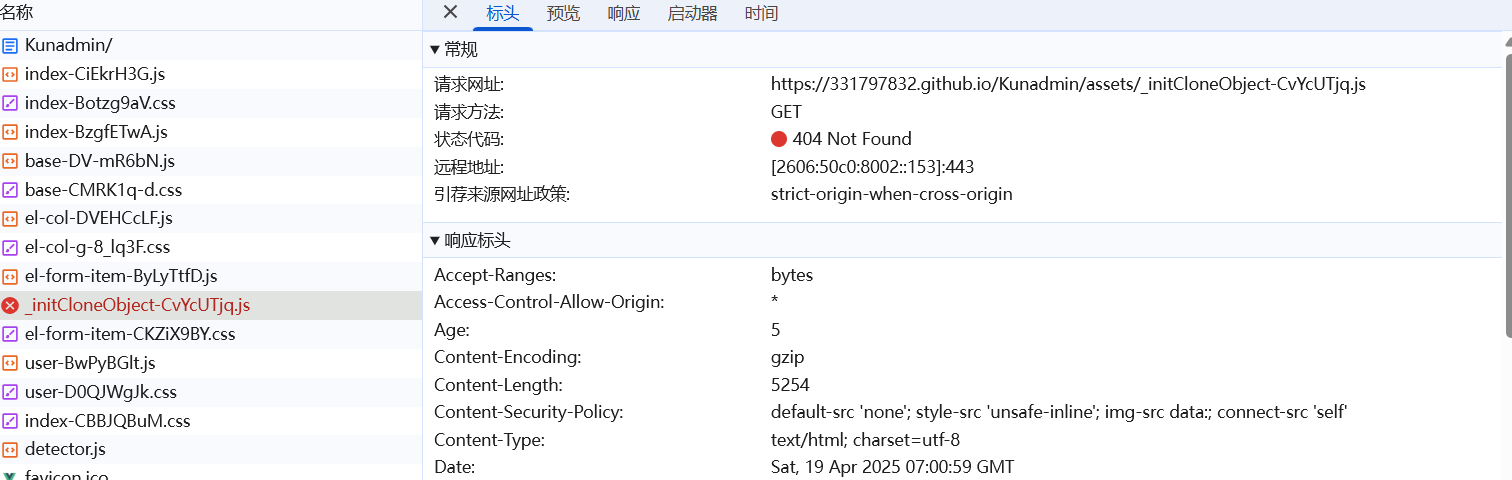Click the script icon beside el-form-item-ByLyTtfD.js
The height and width of the screenshot is (480, 1512).
click(x=10, y=276)
